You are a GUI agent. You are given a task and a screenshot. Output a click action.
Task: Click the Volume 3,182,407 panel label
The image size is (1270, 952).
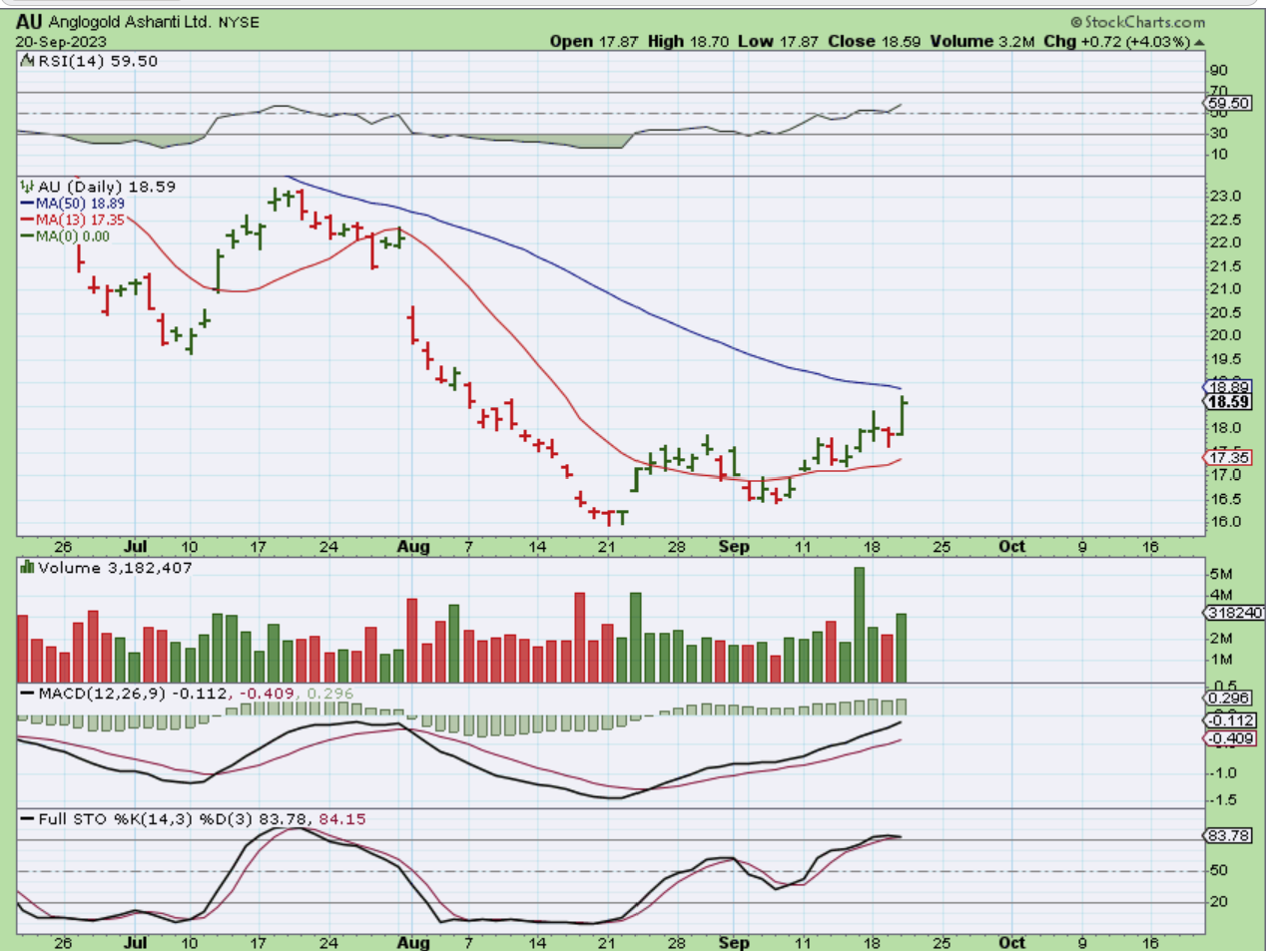coord(115,568)
